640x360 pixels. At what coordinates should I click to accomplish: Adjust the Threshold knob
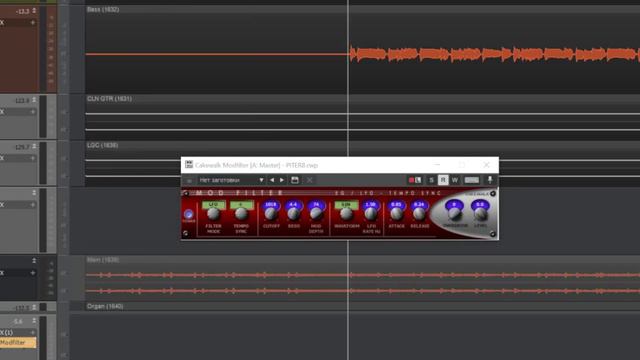point(454,214)
